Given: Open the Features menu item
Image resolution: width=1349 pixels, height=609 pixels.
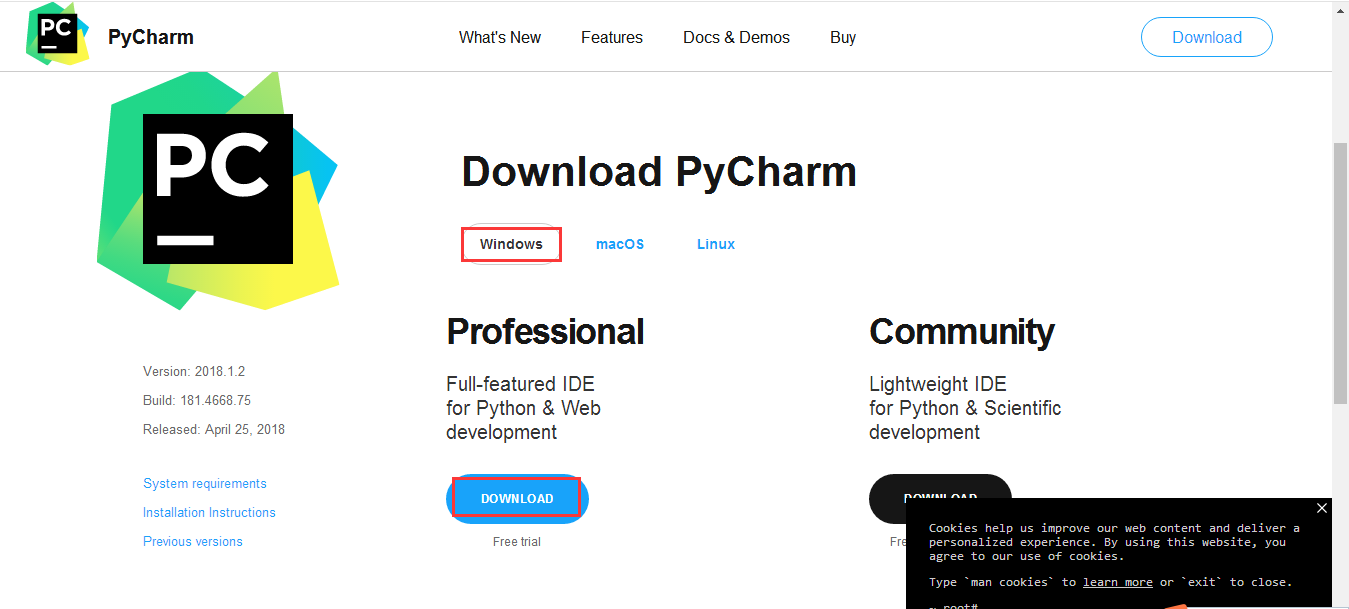Looking at the screenshot, I should tap(612, 37).
